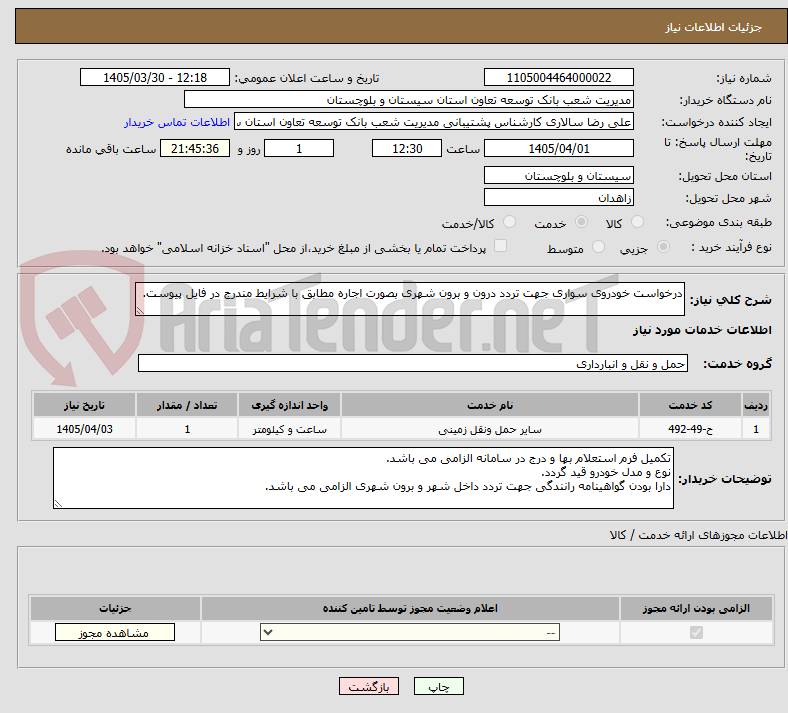Viewport: 788px width, 713px height.
Task: Click the زاهدان city field
Action: (x=558, y=197)
